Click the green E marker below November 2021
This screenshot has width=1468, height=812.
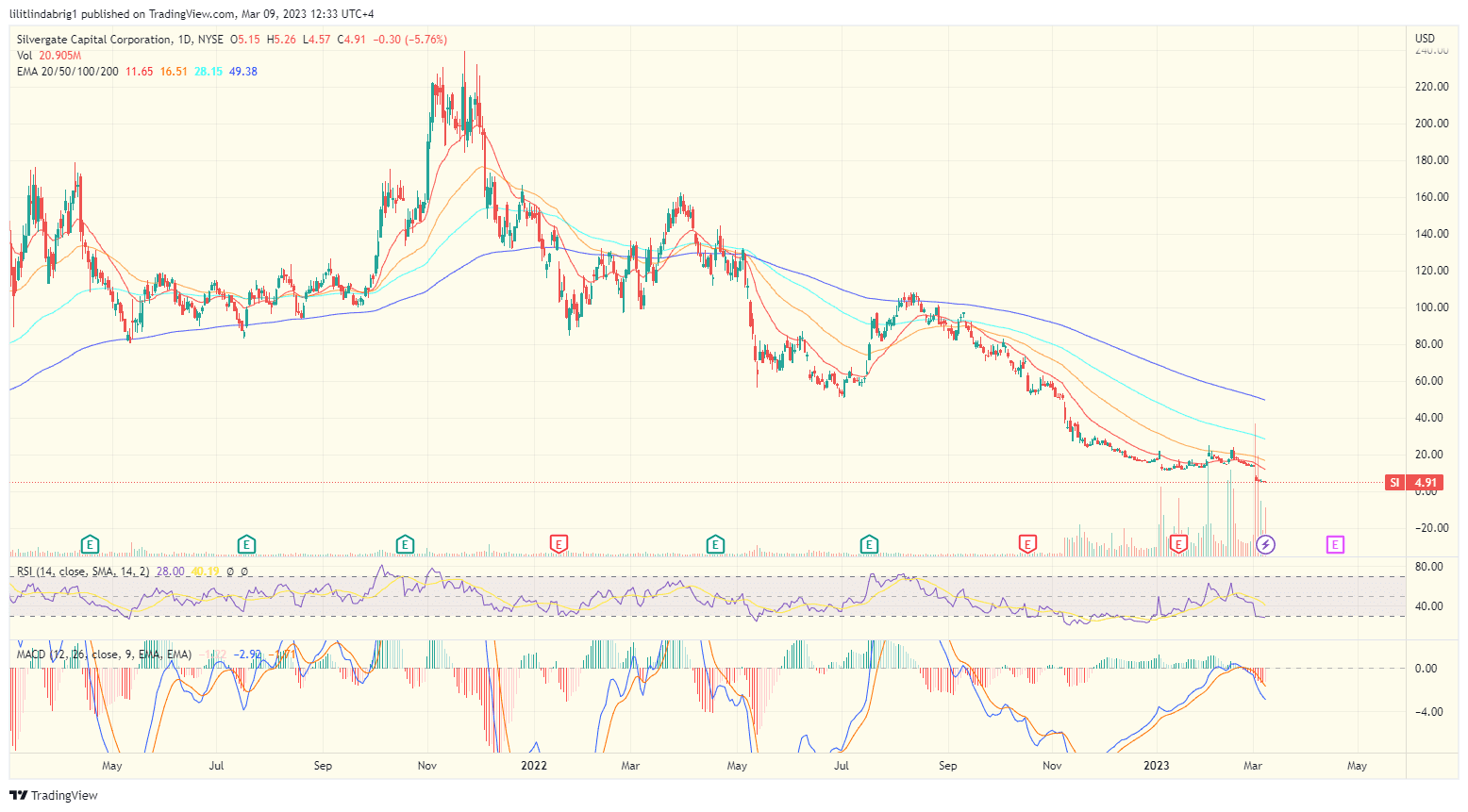[x=404, y=544]
